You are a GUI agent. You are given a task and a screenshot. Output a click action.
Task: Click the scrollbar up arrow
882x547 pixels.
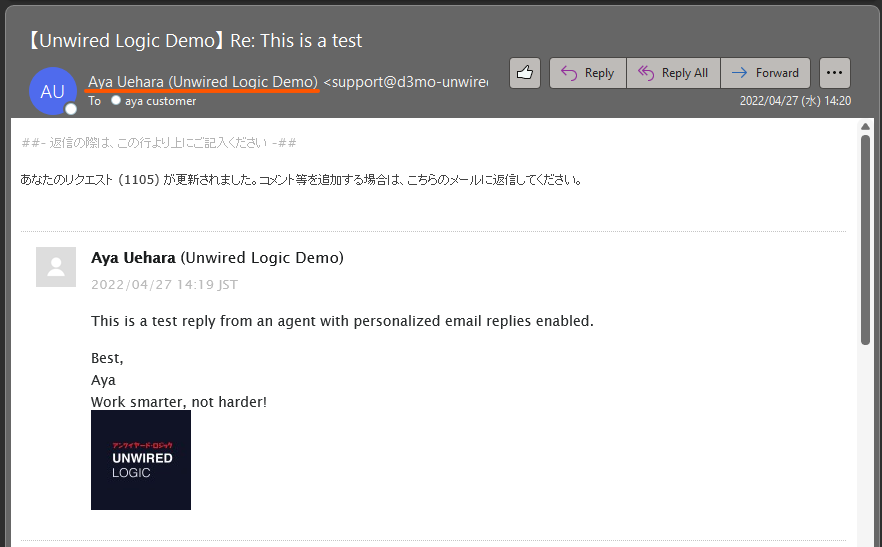coord(865,127)
